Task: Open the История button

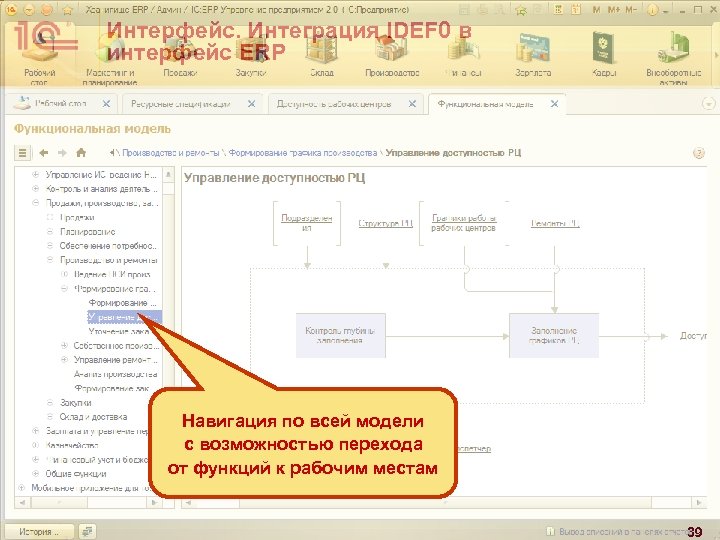Action: click(x=39, y=532)
